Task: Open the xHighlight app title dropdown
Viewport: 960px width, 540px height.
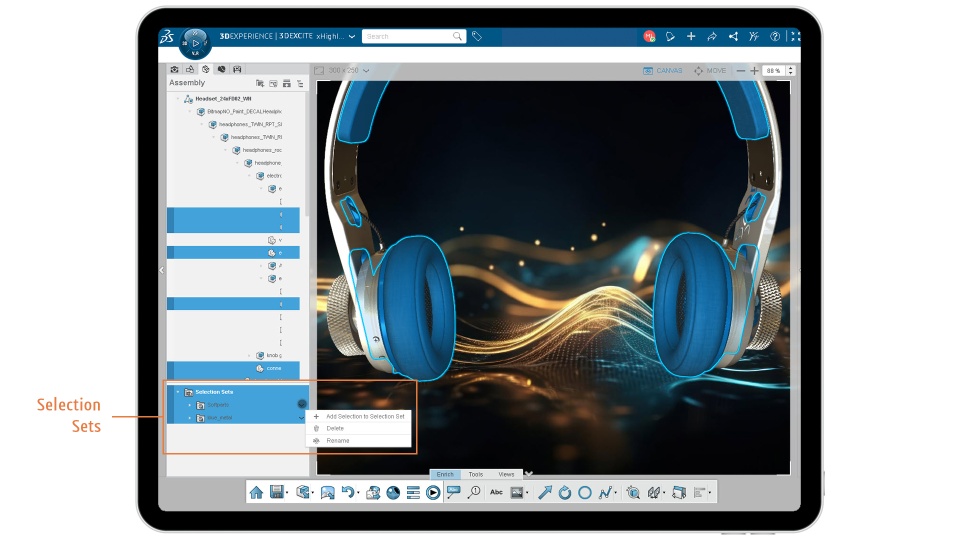Action: pos(352,37)
